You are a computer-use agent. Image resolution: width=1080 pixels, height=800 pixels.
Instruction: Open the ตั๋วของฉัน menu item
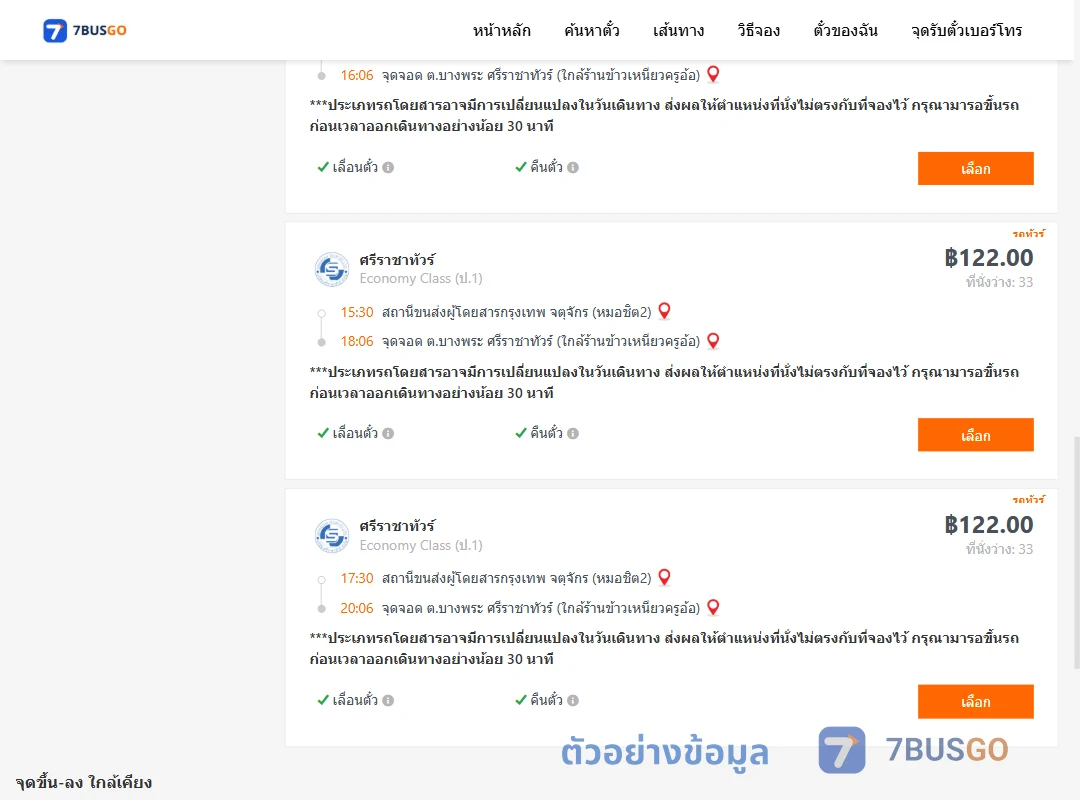pyautogui.click(x=845, y=30)
